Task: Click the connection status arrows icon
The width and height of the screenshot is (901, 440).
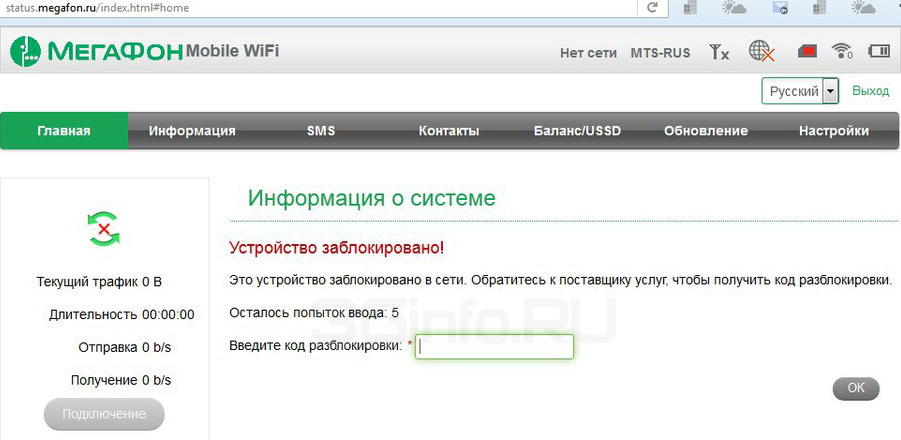Action: 103,229
